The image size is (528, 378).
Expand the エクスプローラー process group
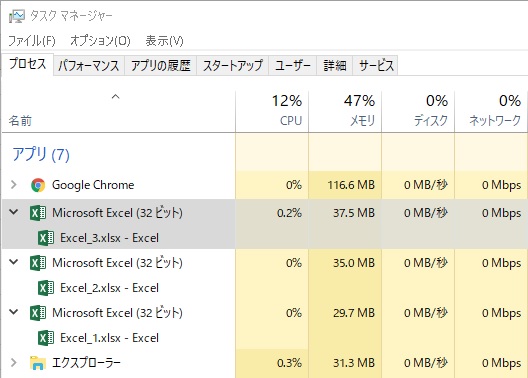[14, 363]
